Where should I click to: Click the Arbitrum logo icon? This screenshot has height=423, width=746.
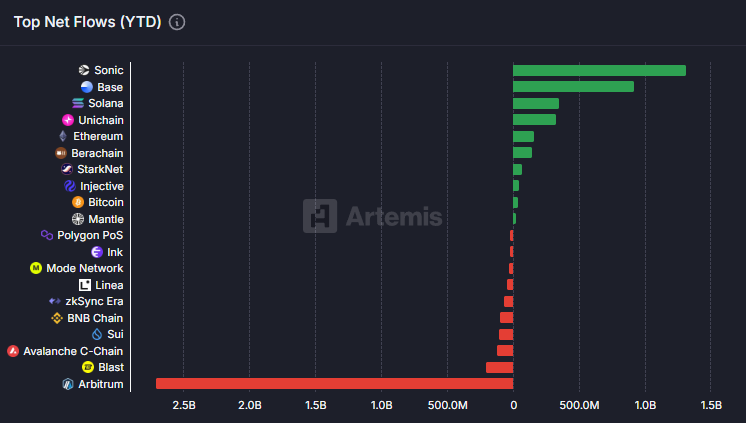(68, 384)
